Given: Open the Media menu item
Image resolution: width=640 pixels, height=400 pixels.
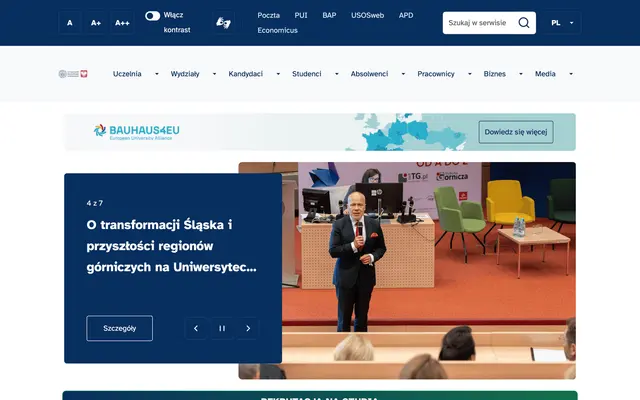Looking at the screenshot, I should tap(545, 74).
